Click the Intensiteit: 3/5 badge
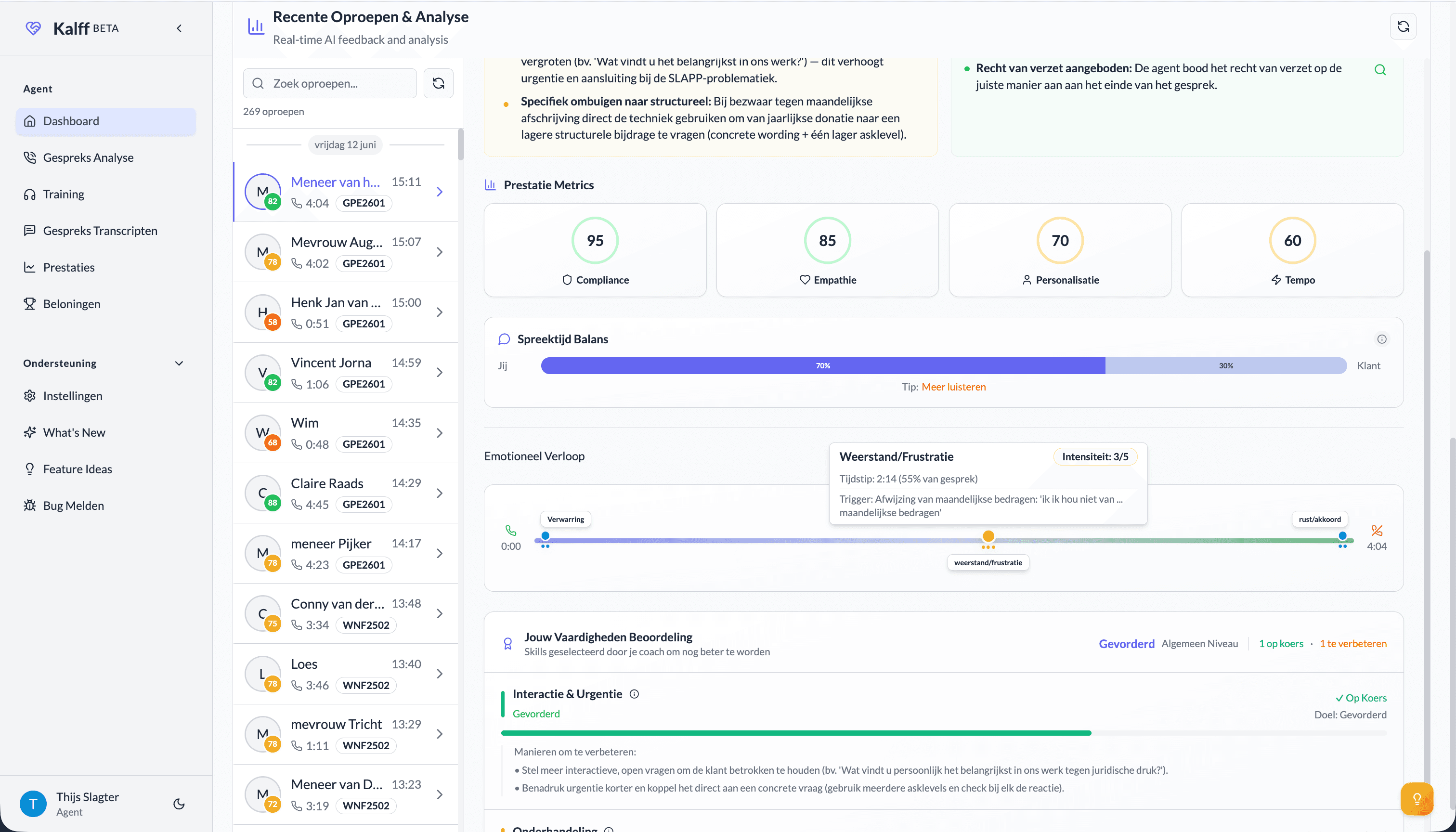The height and width of the screenshot is (832, 1456). coord(1095,456)
